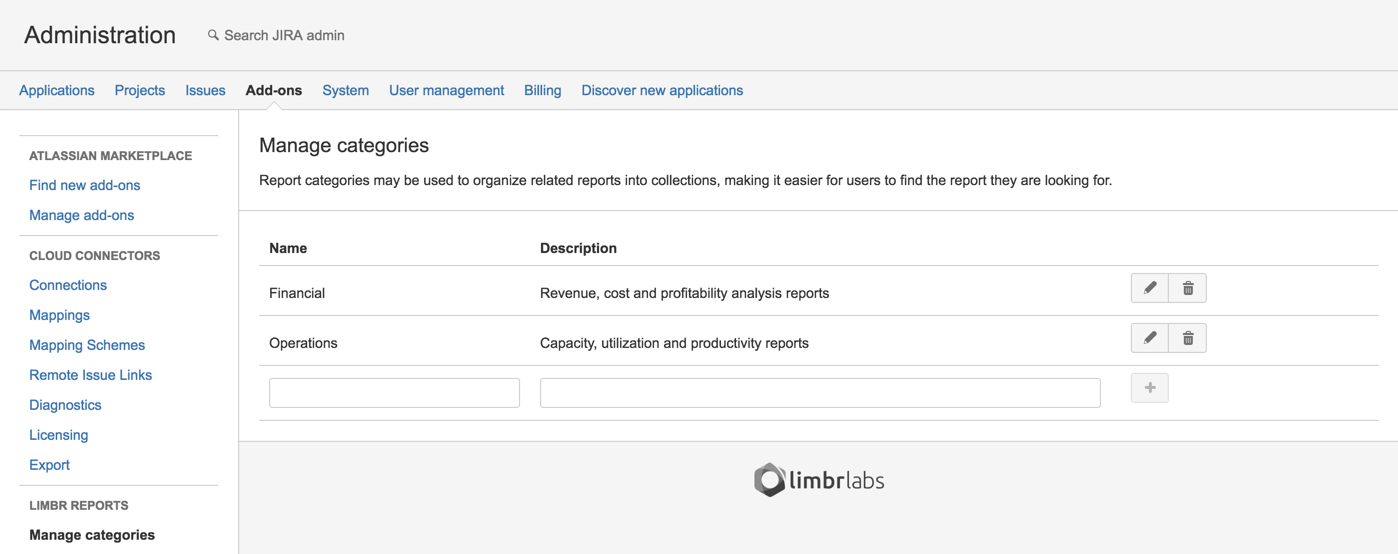This screenshot has height=554, width=1398.
Task: Delete the Operations category with trash icon
Action: tap(1188, 338)
